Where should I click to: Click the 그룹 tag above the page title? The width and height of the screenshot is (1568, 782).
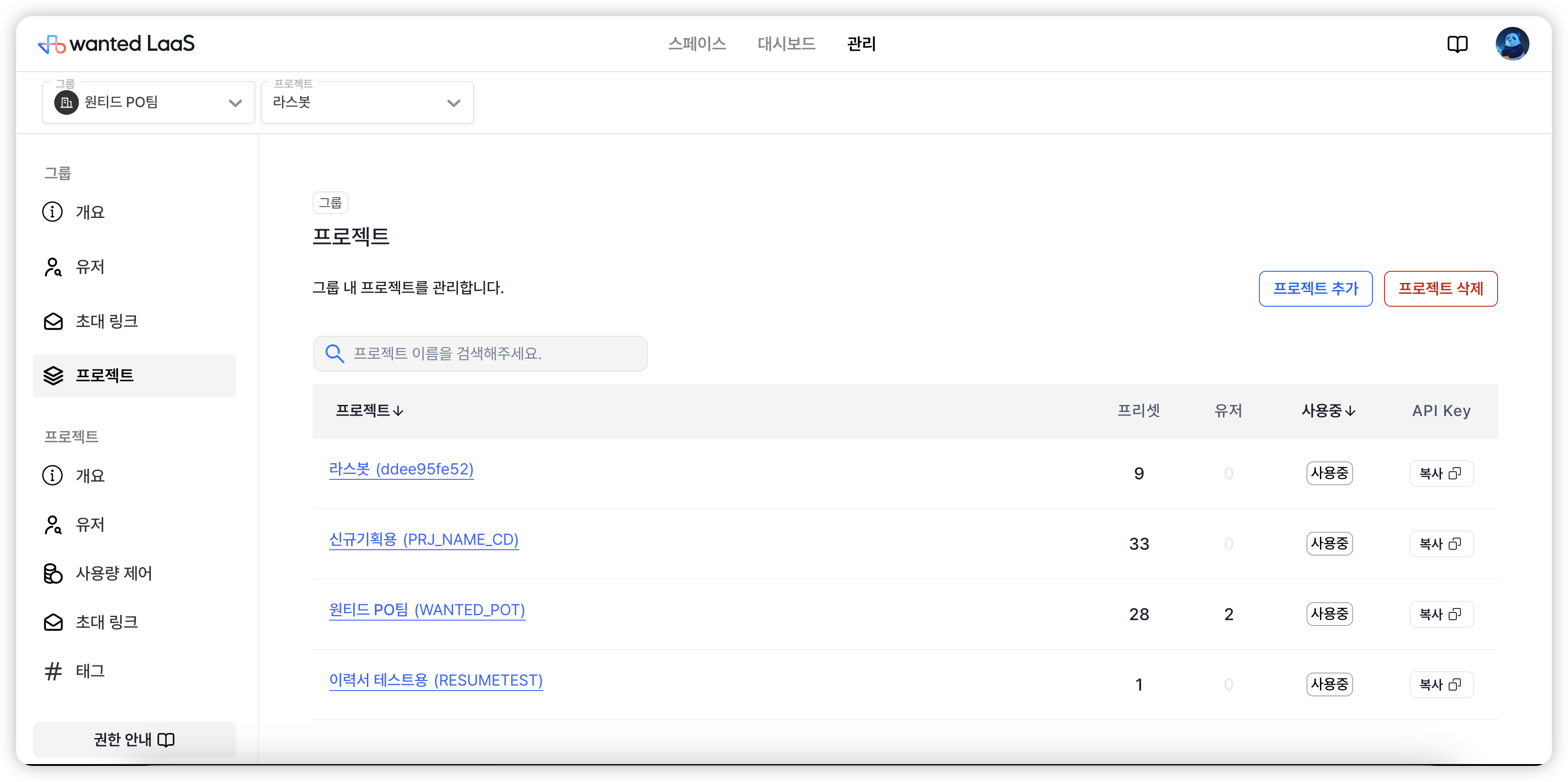pos(331,203)
